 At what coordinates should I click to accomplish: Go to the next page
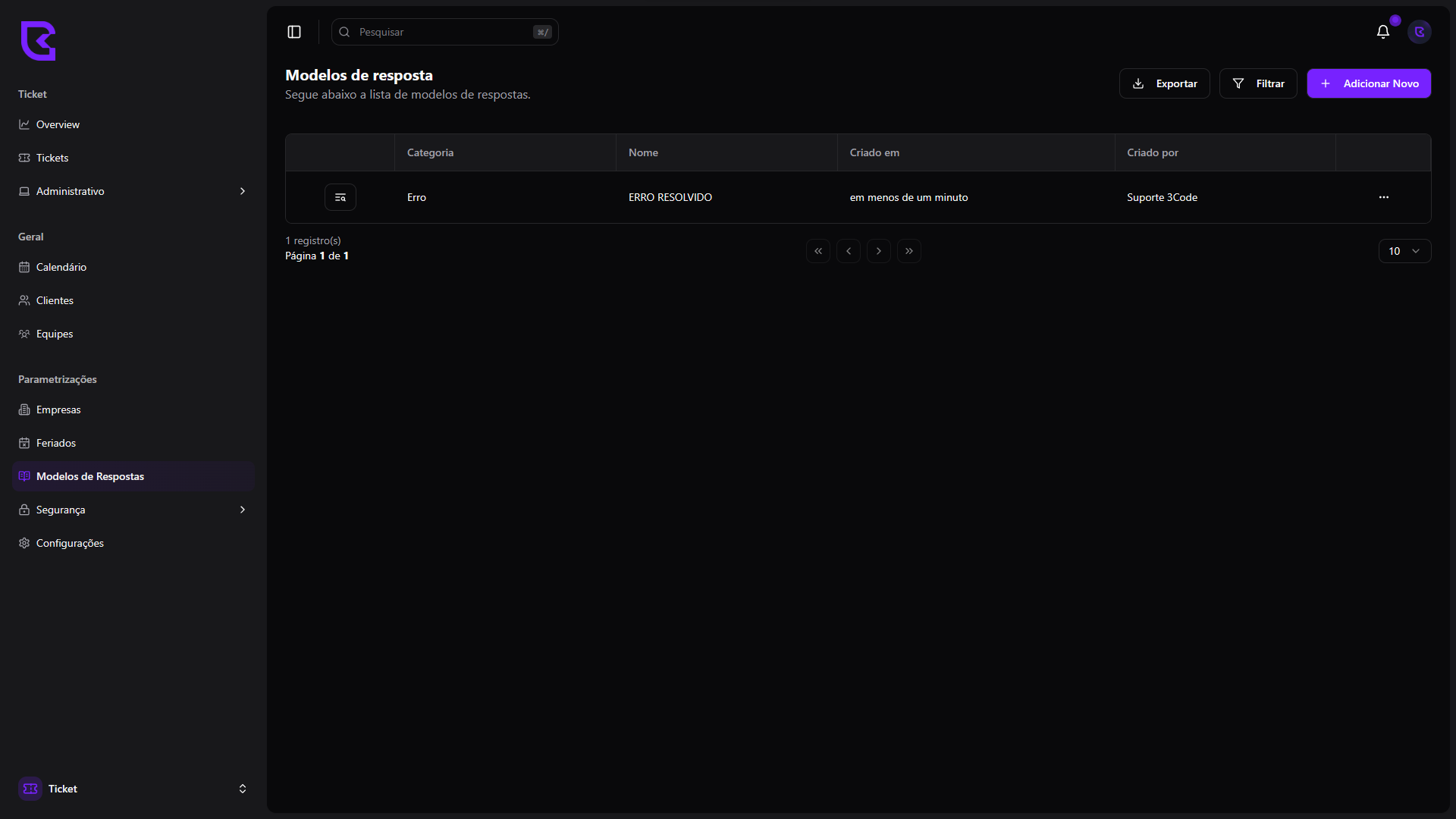(879, 251)
